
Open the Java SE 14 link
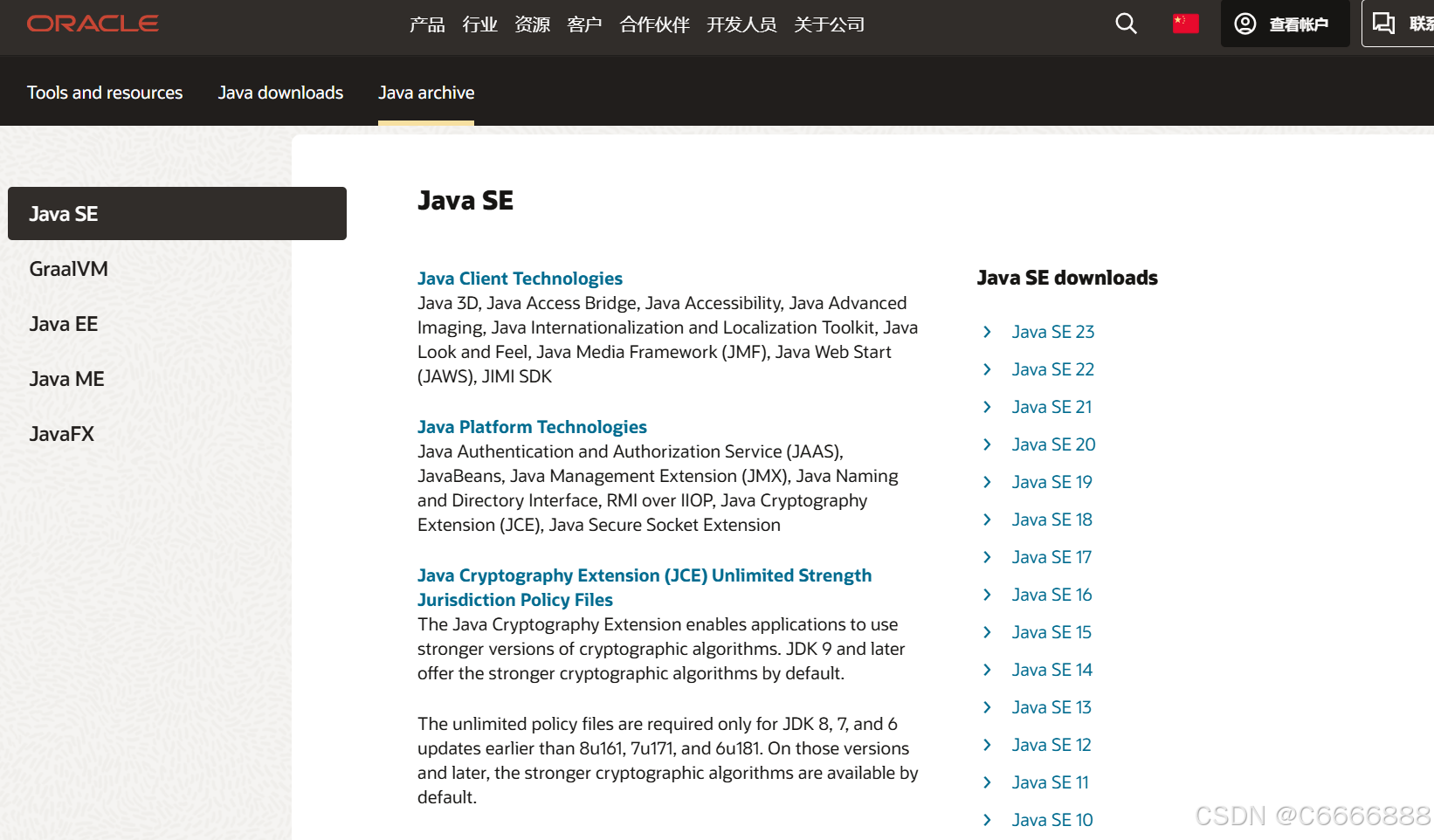pos(1051,670)
